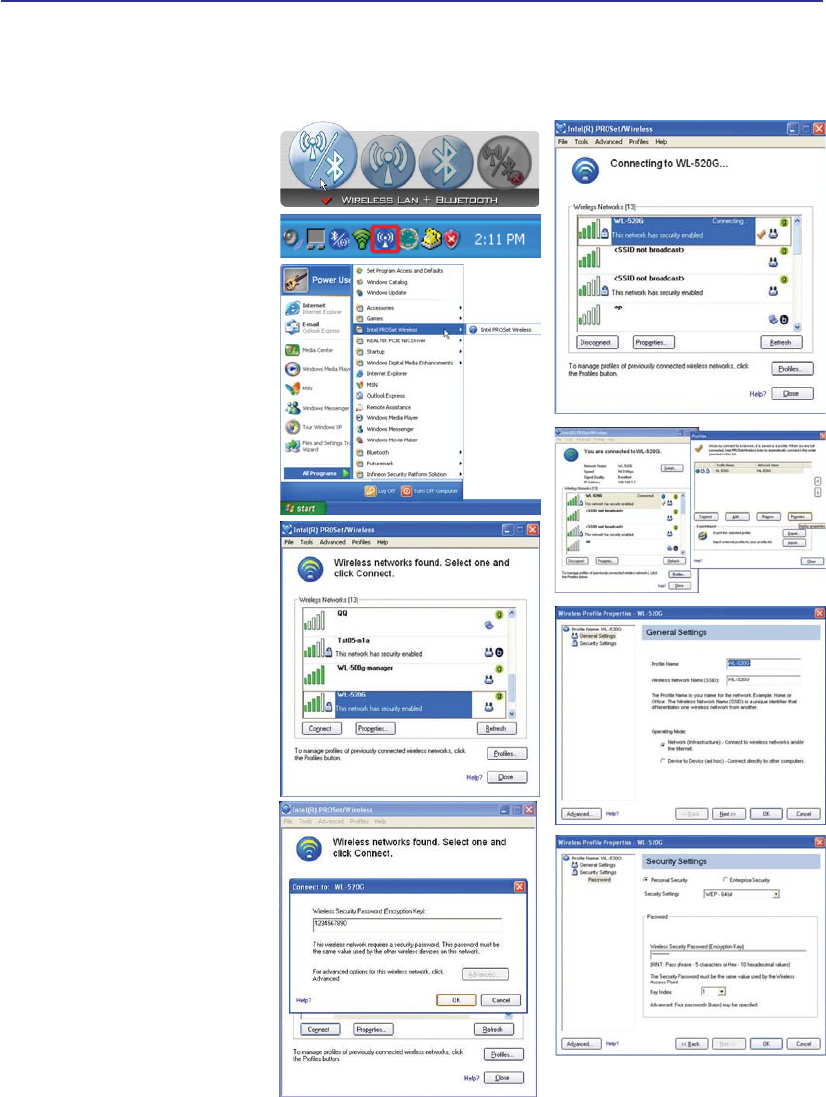
Task: Open Tools menu in Connecting to WL-520G window
Action: (581, 142)
